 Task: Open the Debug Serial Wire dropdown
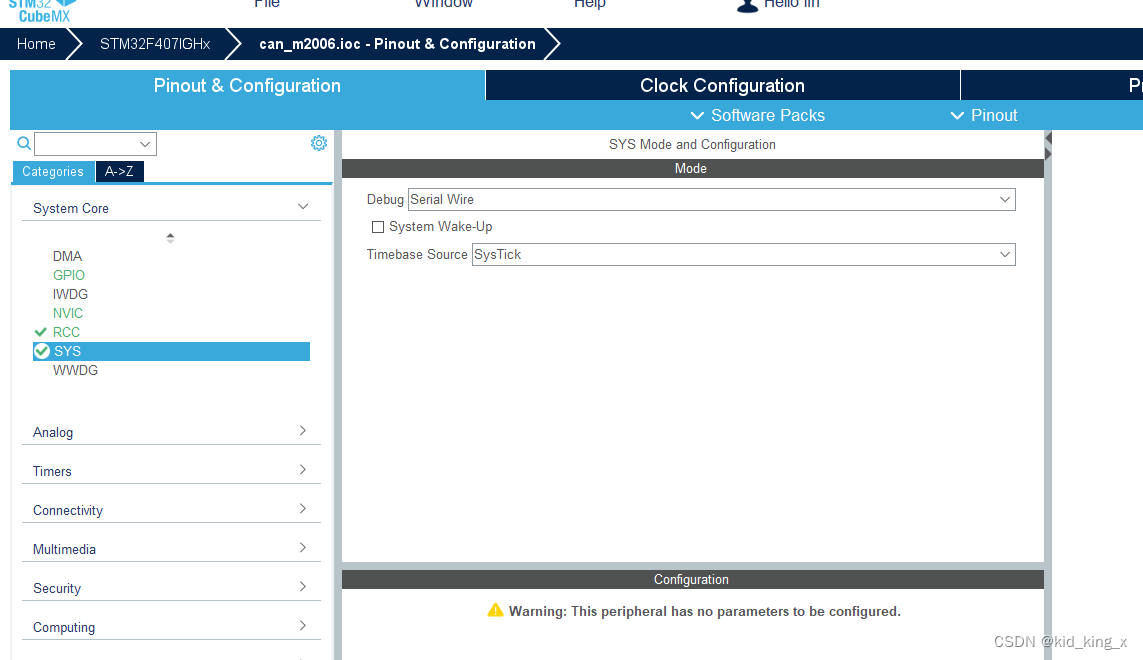click(x=711, y=199)
